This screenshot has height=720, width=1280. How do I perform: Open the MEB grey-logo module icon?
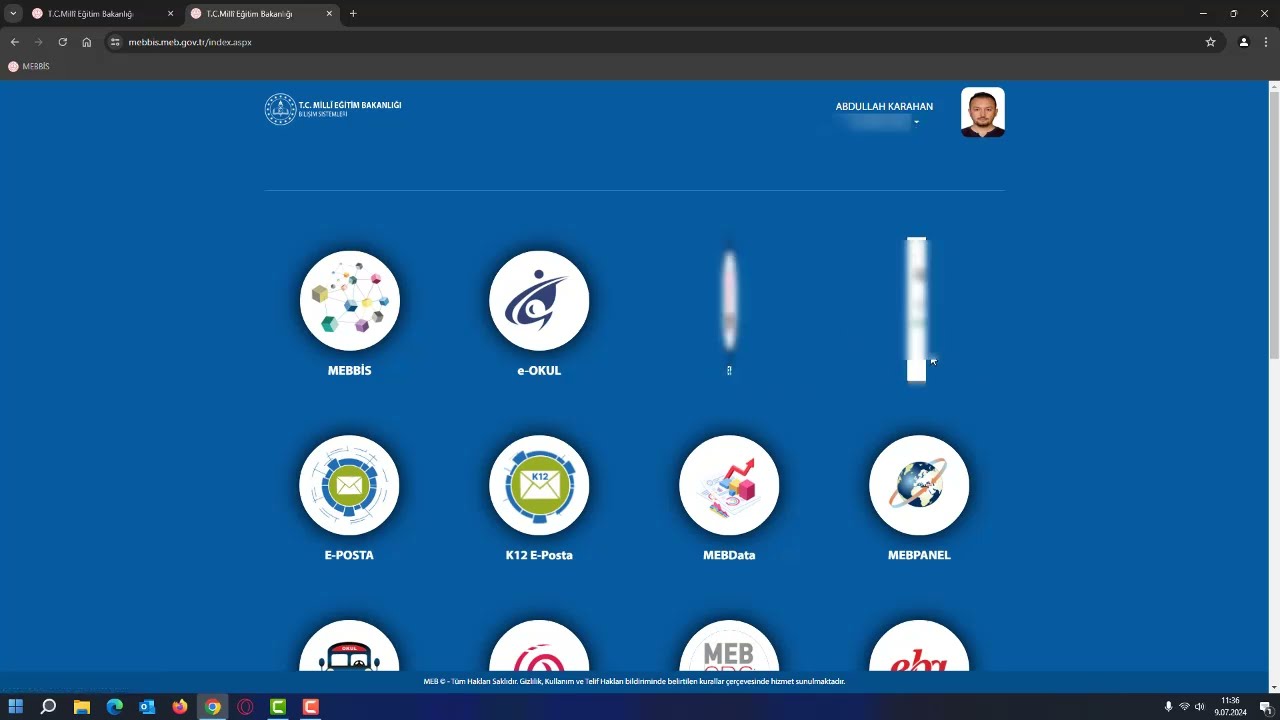(729, 646)
